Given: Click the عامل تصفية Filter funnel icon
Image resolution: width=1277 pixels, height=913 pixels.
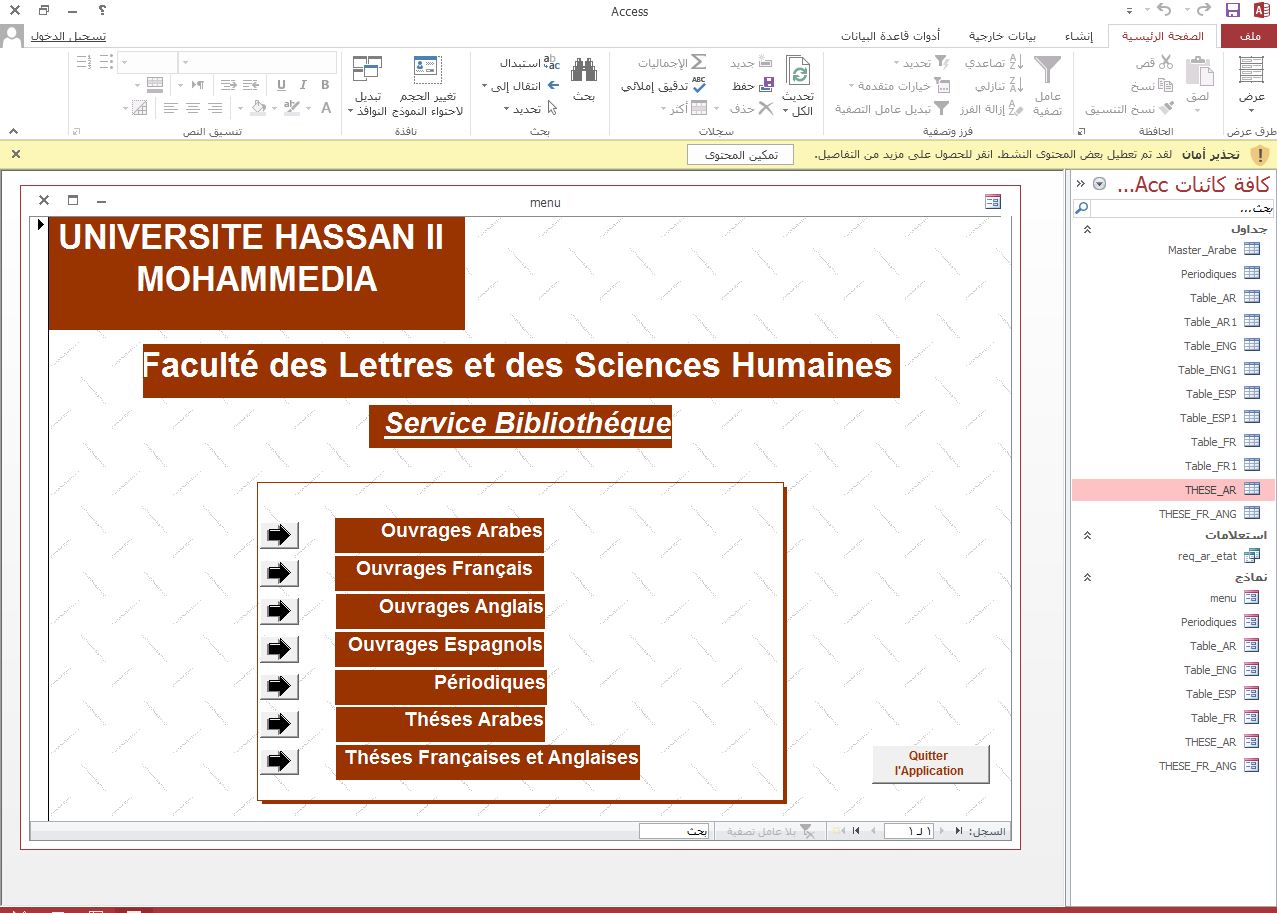Looking at the screenshot, I should click(1048, 70).
